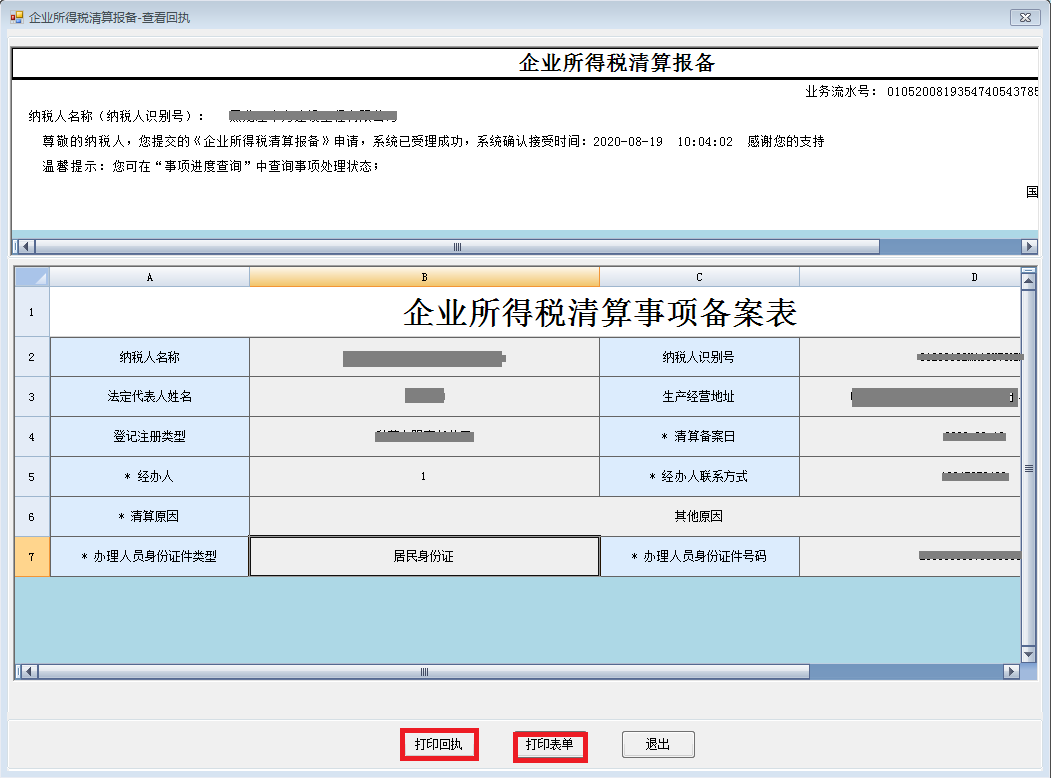This screenshot has width=1051, height=778.
Task: Click the 打印回执 print receipt button
Action: [x=438, y=744]
